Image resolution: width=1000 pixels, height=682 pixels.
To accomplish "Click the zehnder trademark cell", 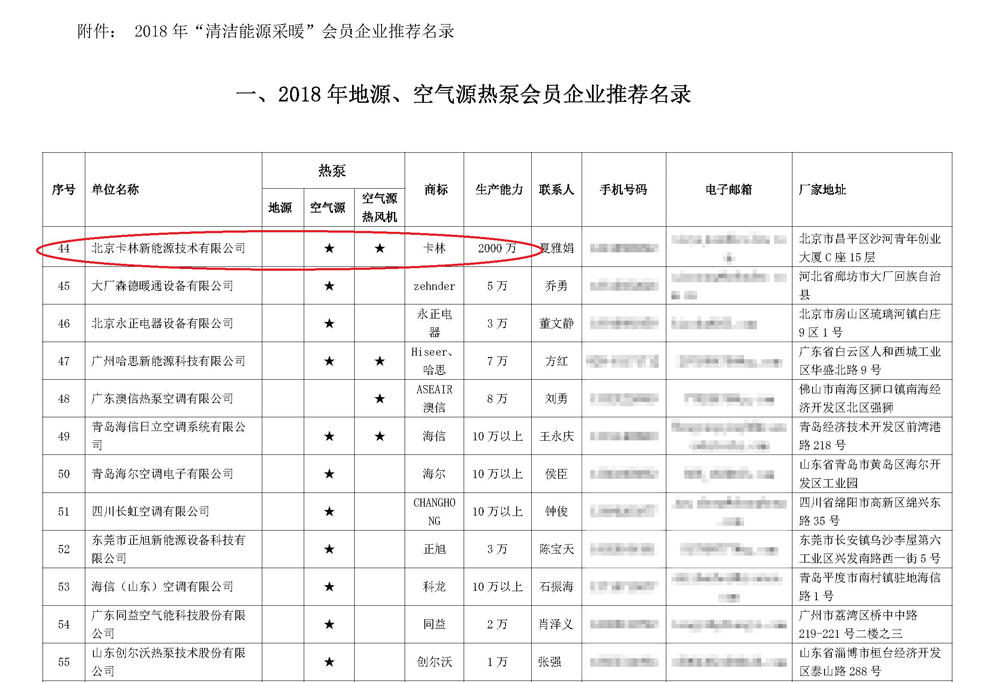I will click(x=434, y=286).
